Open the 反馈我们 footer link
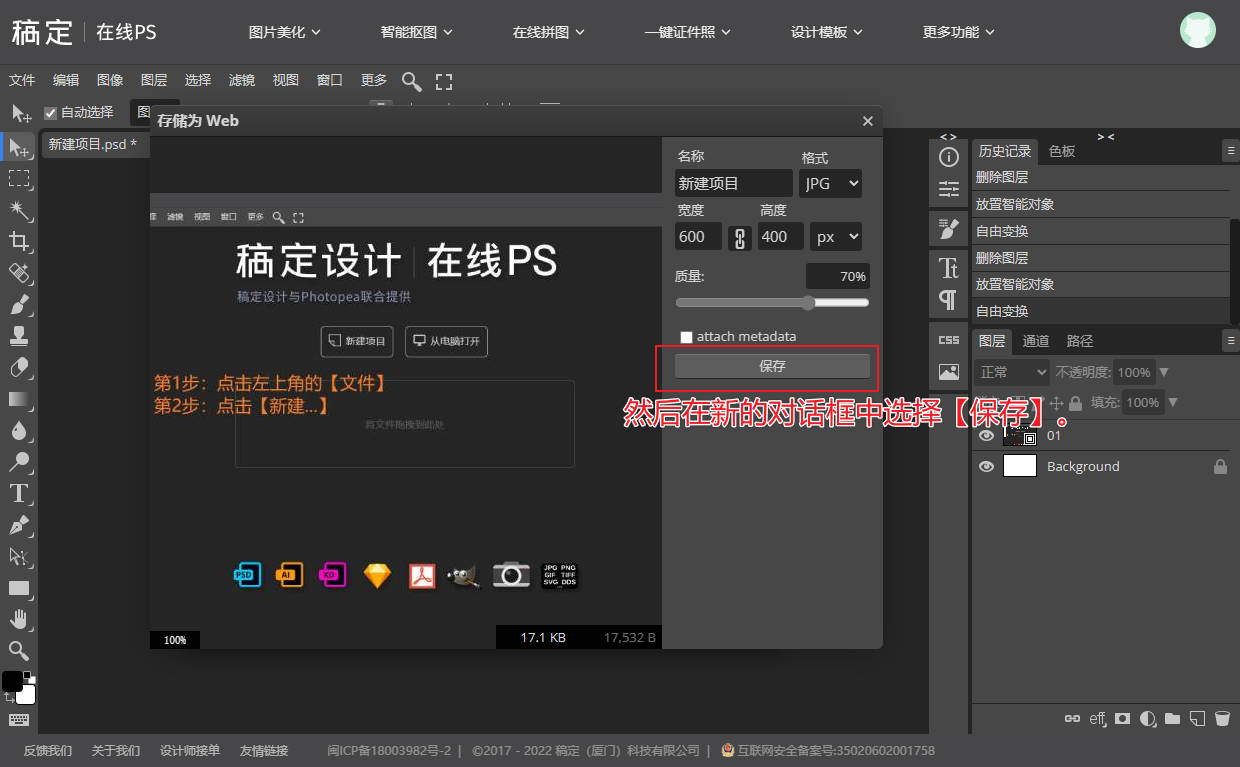This screenshot has height=767, width=1240. coord(48,750)
